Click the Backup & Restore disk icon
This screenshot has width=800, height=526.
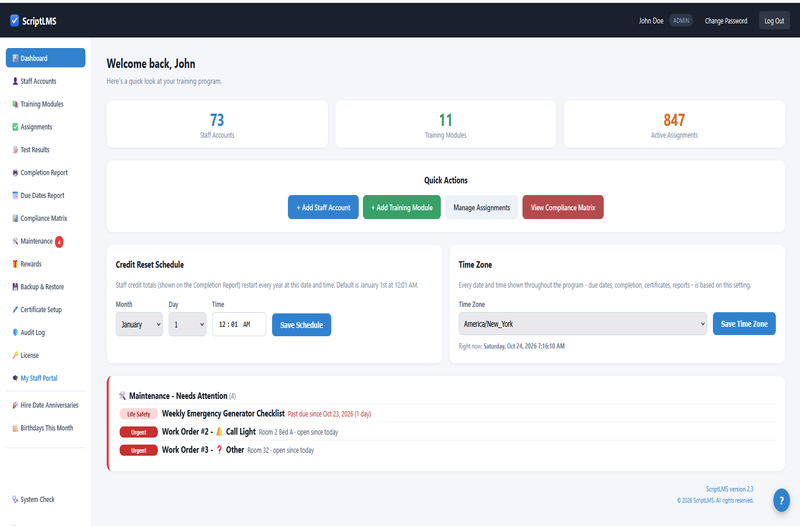click(x=15, y=287)
